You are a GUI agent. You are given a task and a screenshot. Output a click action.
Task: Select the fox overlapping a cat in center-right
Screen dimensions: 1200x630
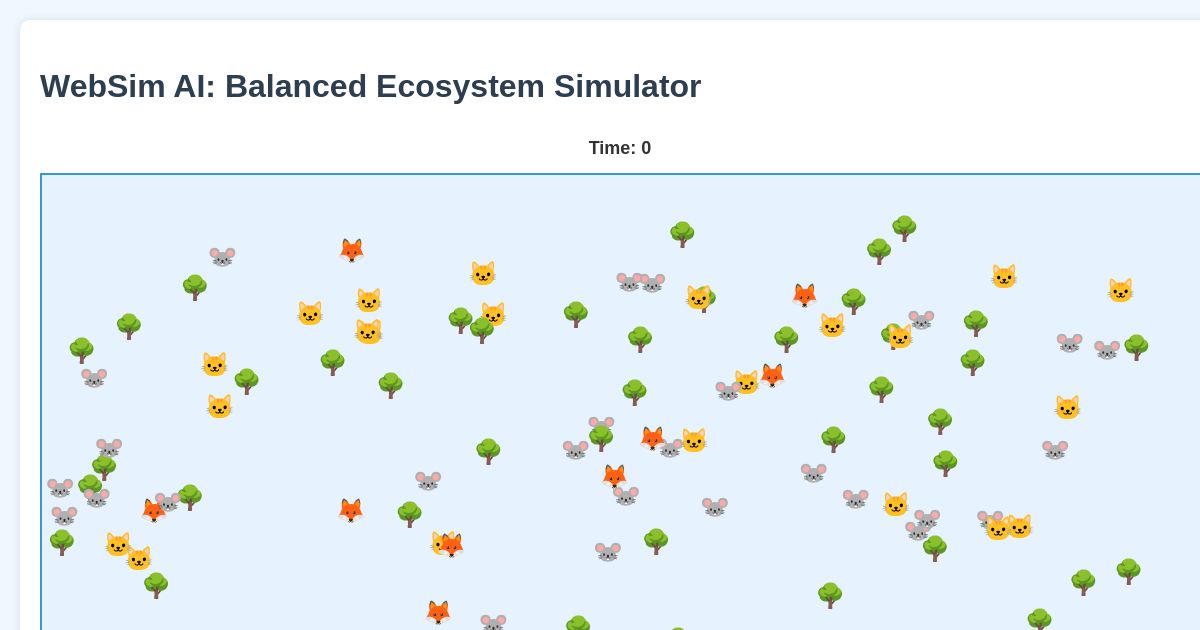pos(772,375)
